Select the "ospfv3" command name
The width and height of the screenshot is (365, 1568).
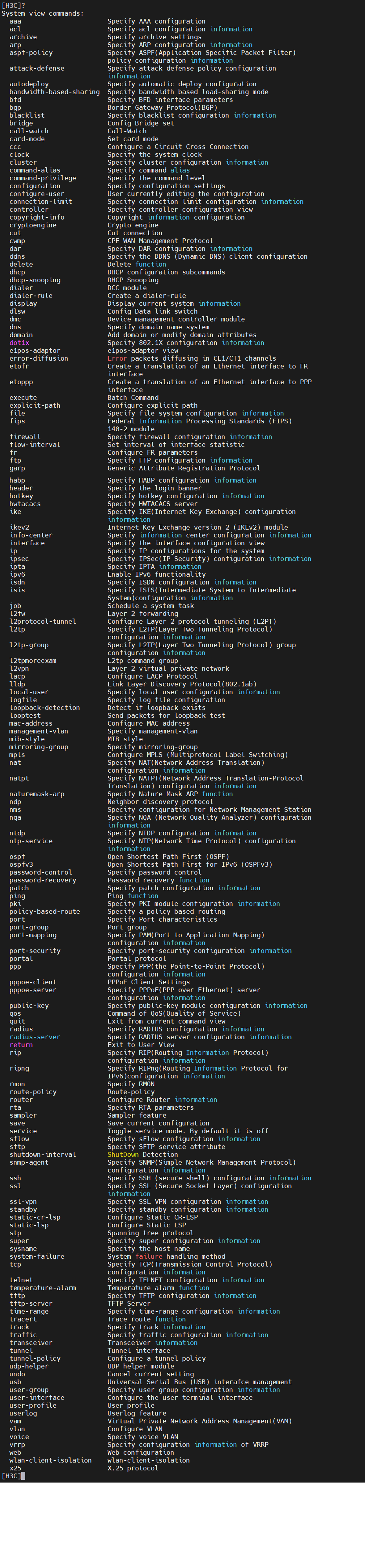click(21, 864)
